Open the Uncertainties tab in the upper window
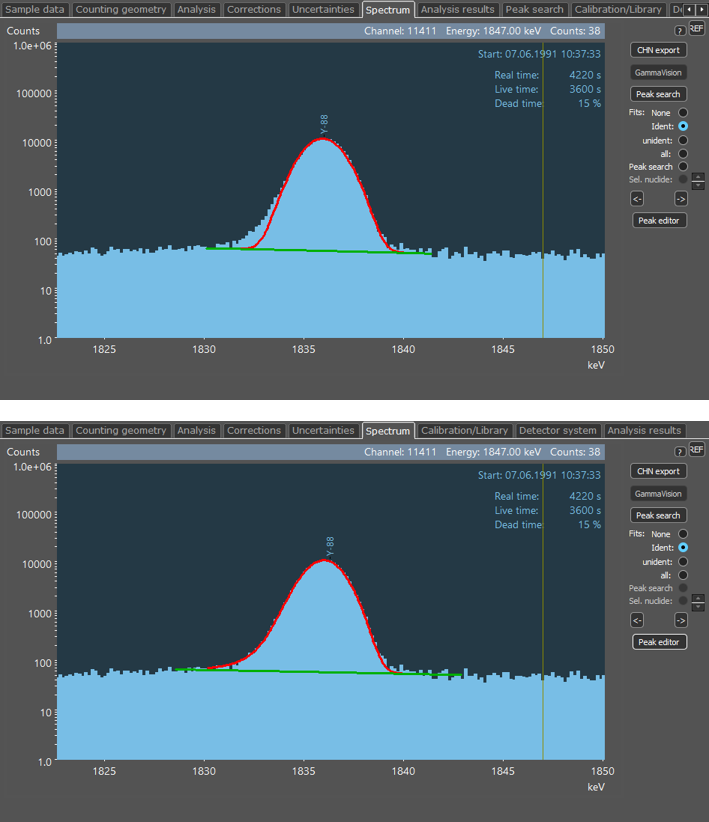 323,10
